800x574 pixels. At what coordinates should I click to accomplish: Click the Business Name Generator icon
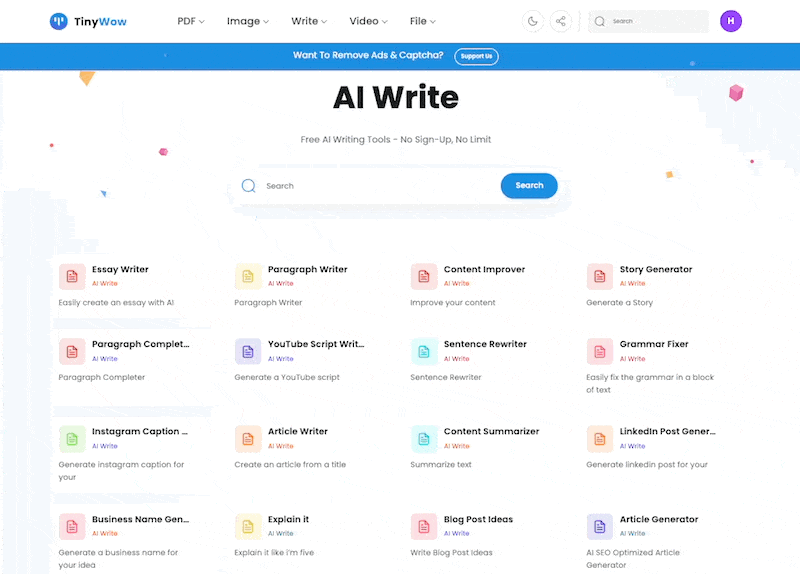point(72,527)
